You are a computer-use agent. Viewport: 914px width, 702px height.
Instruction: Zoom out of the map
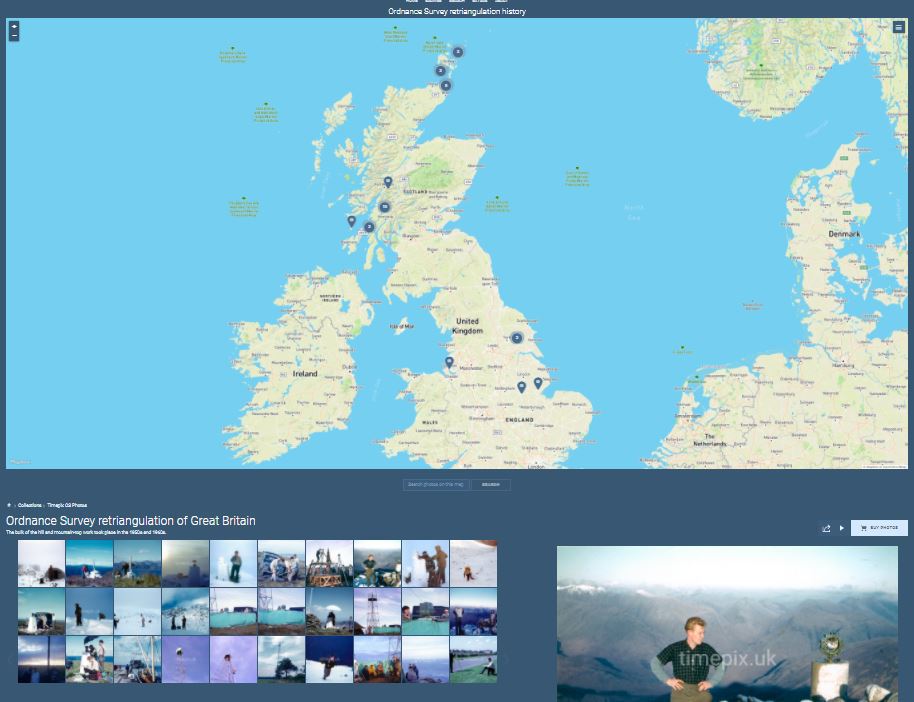point(14,36)
